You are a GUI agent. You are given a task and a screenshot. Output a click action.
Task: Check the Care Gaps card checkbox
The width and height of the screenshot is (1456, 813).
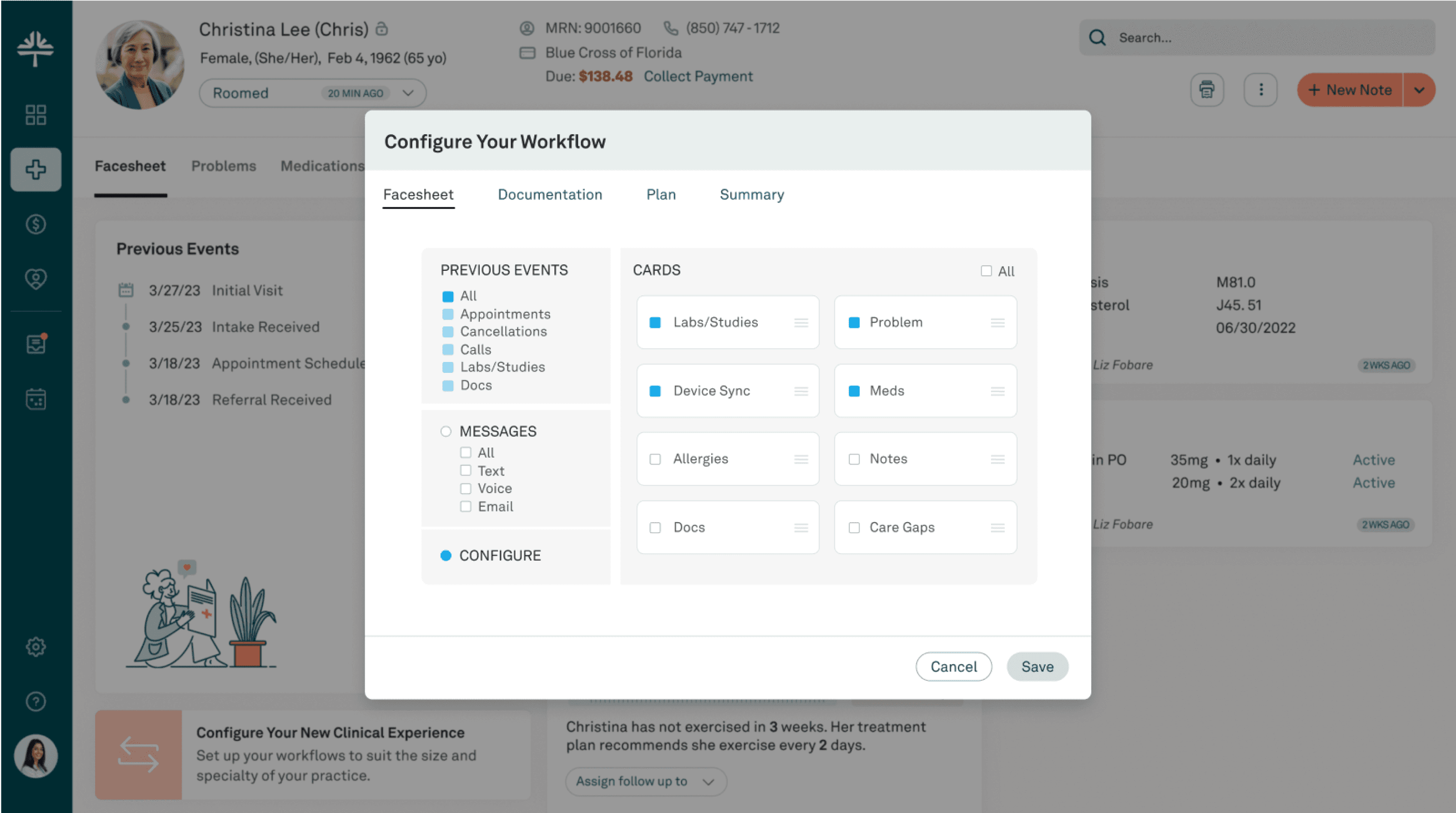(x=854, y=528)
